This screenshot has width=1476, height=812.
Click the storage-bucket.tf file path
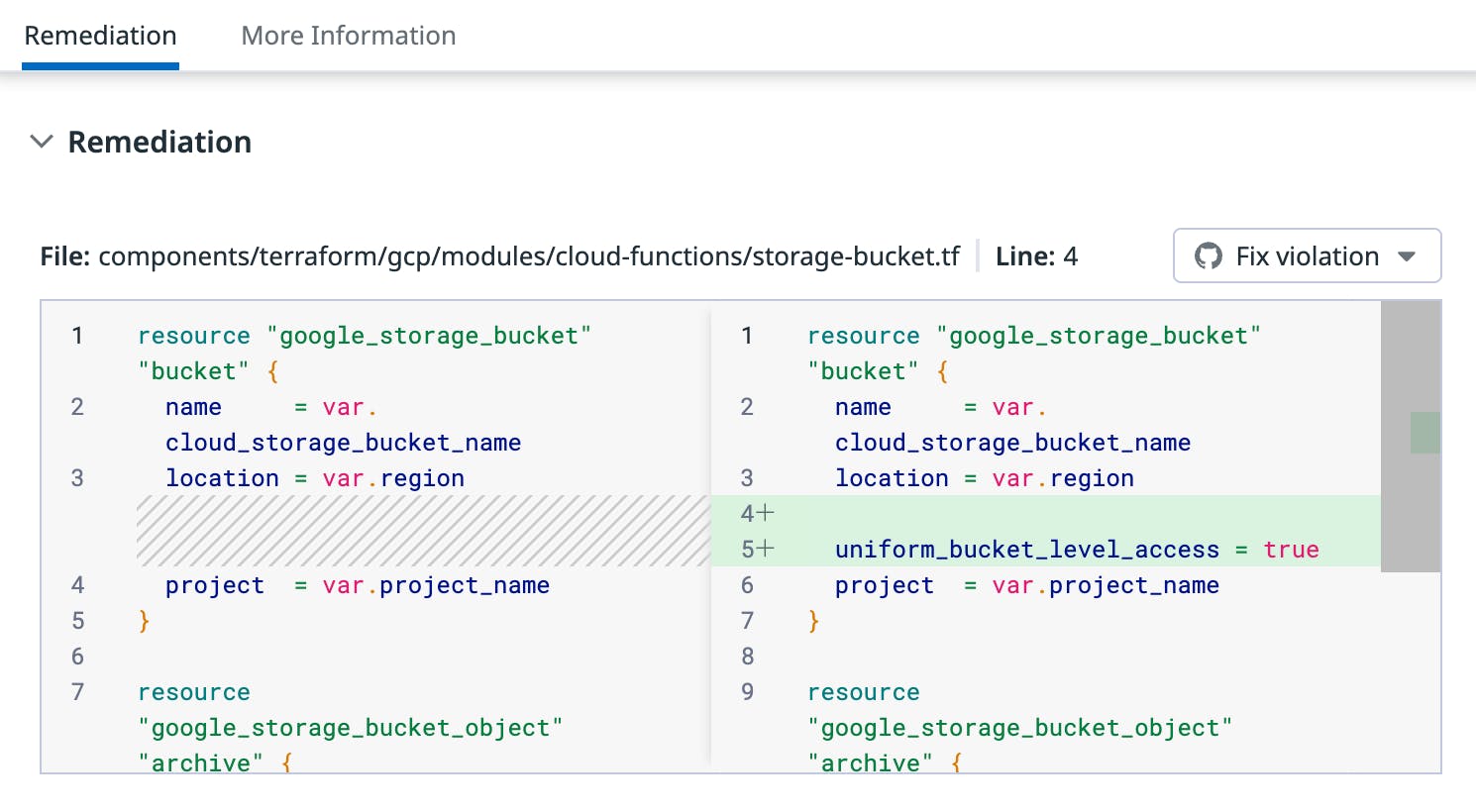[x=528, y=255]
